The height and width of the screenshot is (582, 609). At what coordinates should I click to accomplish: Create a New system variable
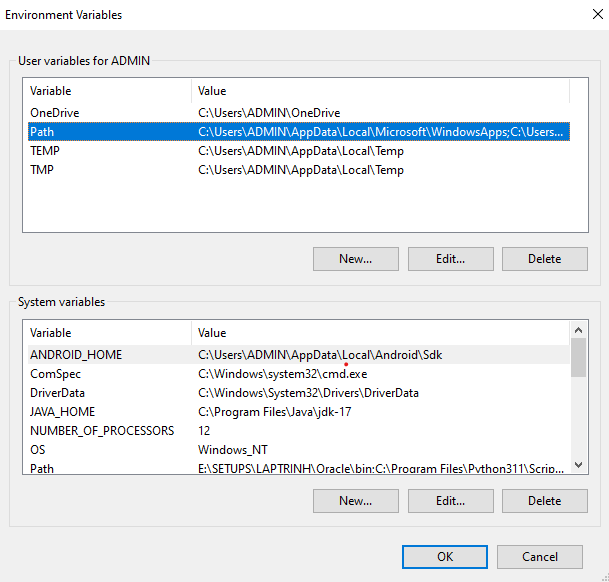coord(355,500)
